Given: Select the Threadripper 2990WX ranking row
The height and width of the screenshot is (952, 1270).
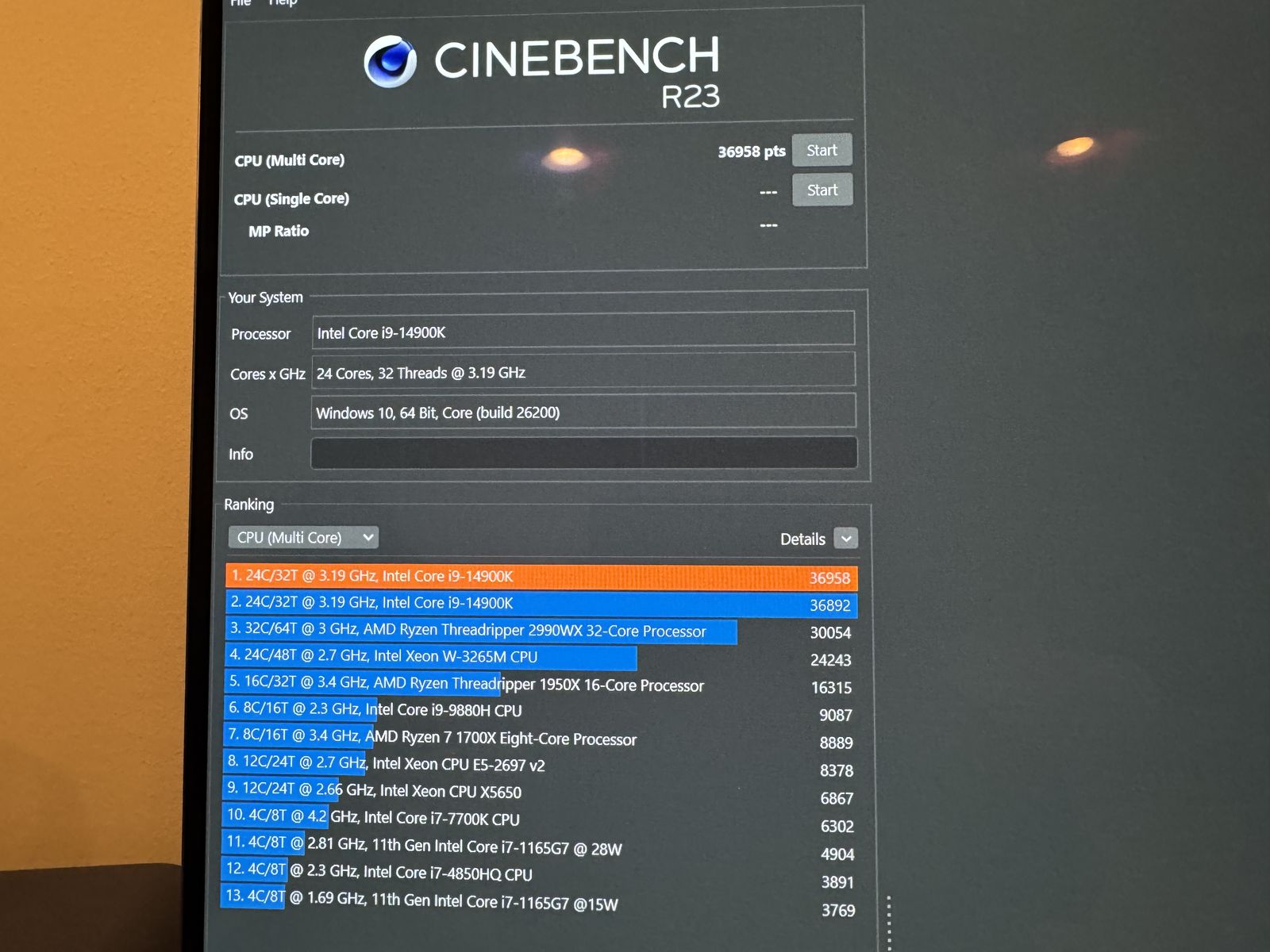Looking at the screenshot, I should pyautogui.click(x=540, y=631).
